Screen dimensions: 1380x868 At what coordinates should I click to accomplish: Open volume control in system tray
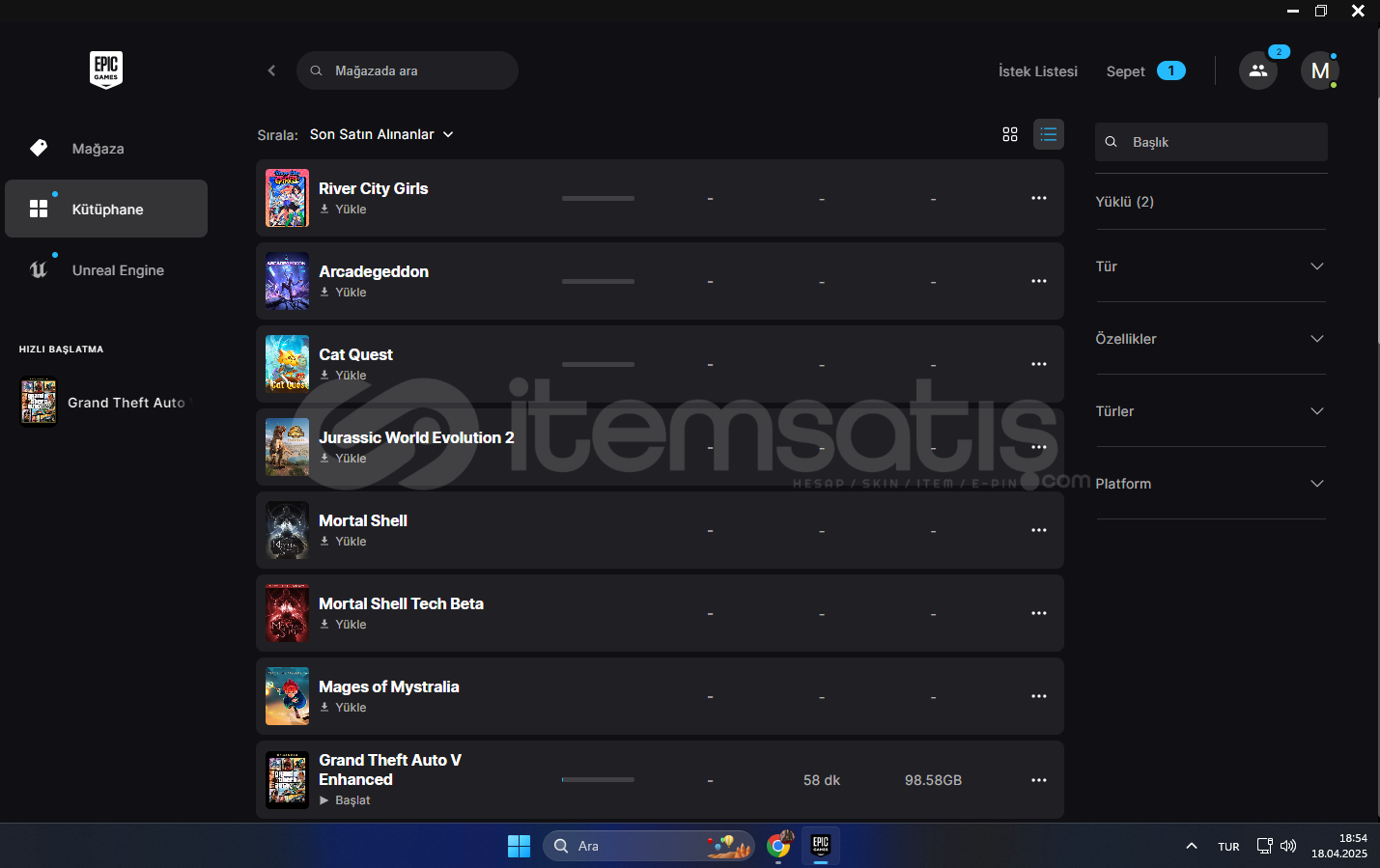click(1288, 846)
